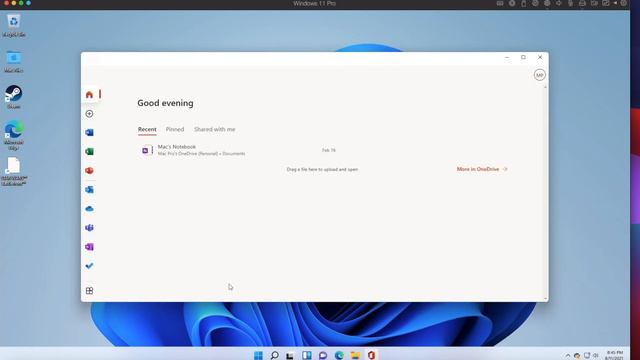
Task: Open File Explorer from the taskbar
Action: click(355, 355)
